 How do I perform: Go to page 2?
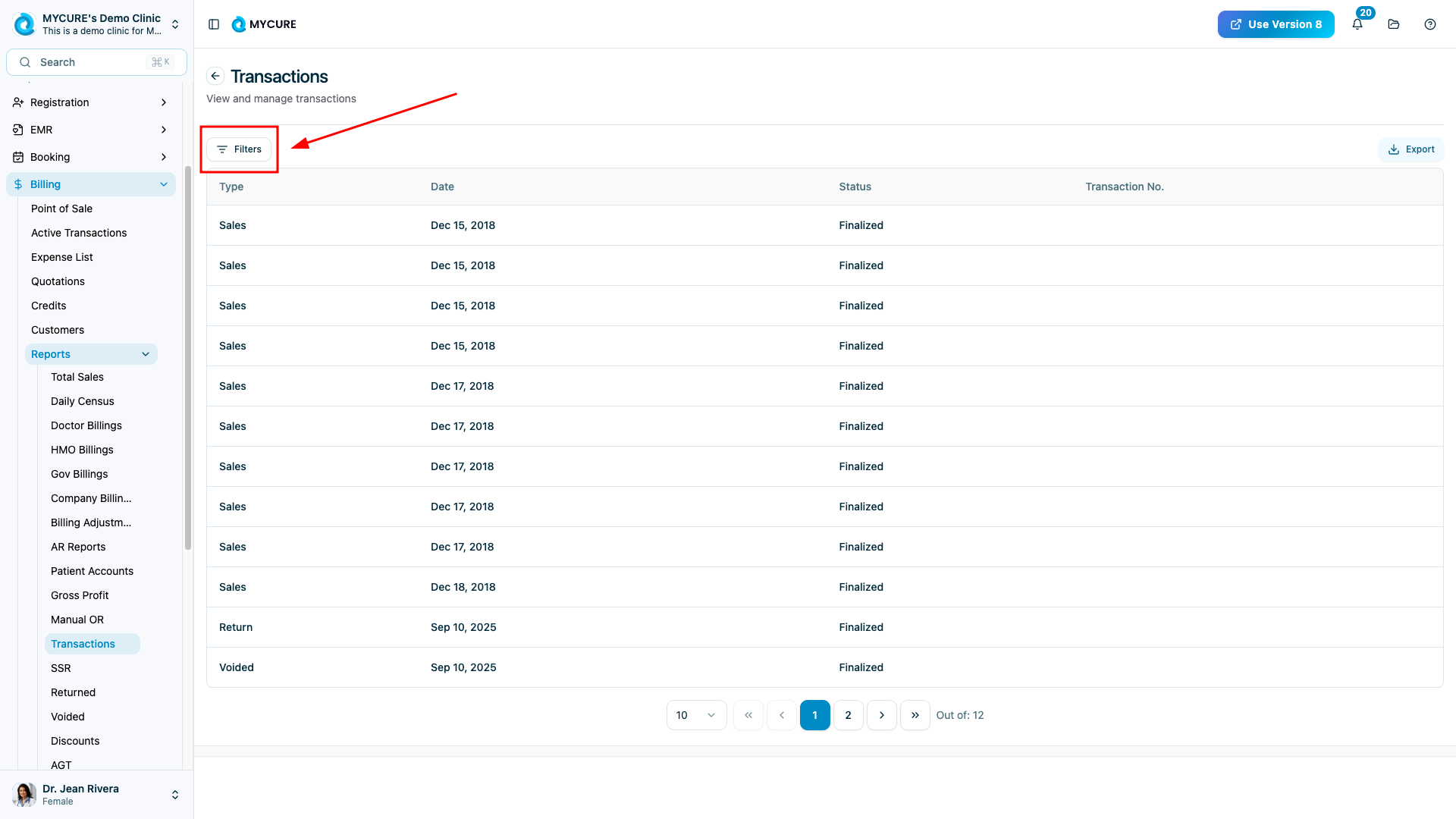[x=848, y=715]
